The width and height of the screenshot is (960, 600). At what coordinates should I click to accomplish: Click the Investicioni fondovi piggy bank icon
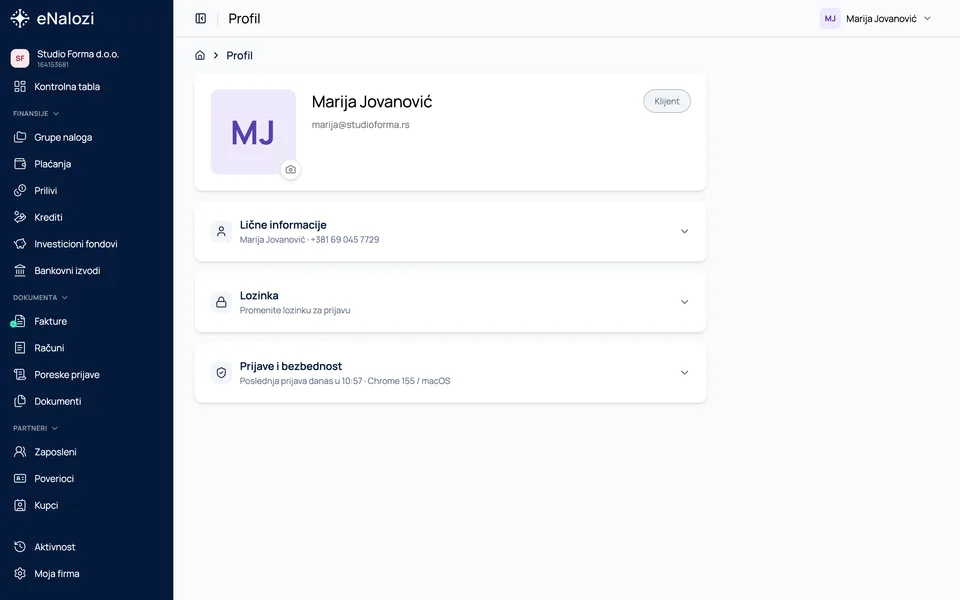click(20, 244)
